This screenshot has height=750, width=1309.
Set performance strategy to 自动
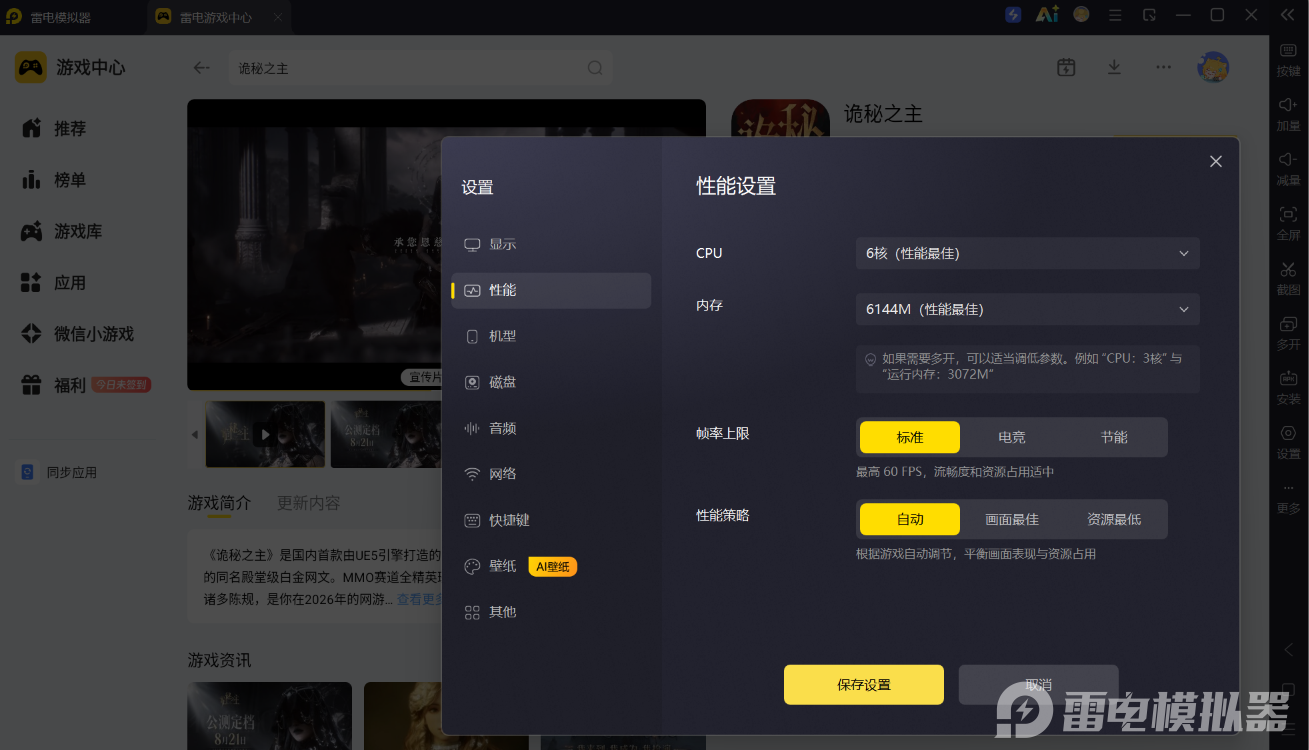tap(910, 519)
